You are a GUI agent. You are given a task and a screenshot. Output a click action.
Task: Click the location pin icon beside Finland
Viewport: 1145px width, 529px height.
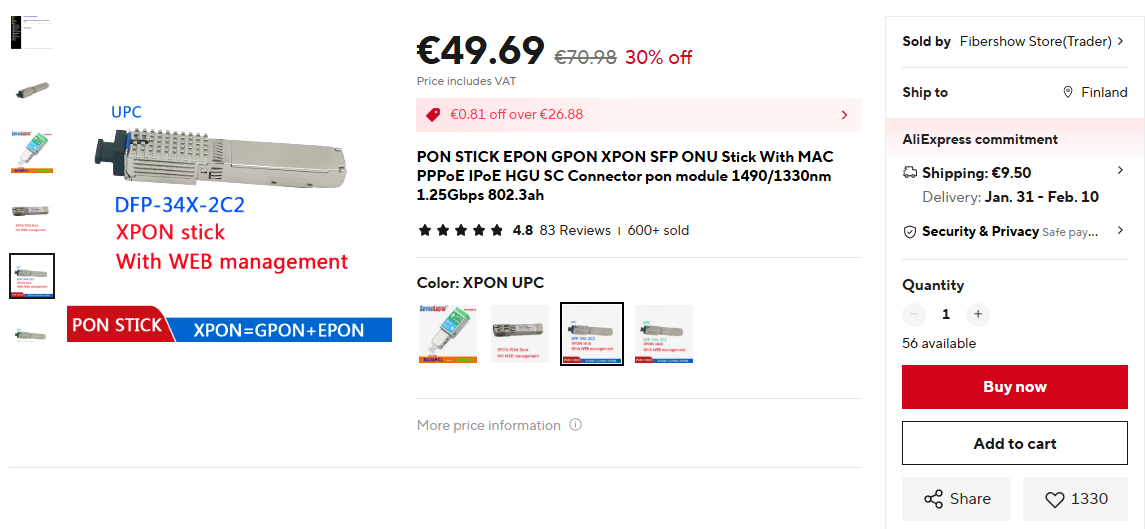pyautogui.click(x=1068, y=92)
